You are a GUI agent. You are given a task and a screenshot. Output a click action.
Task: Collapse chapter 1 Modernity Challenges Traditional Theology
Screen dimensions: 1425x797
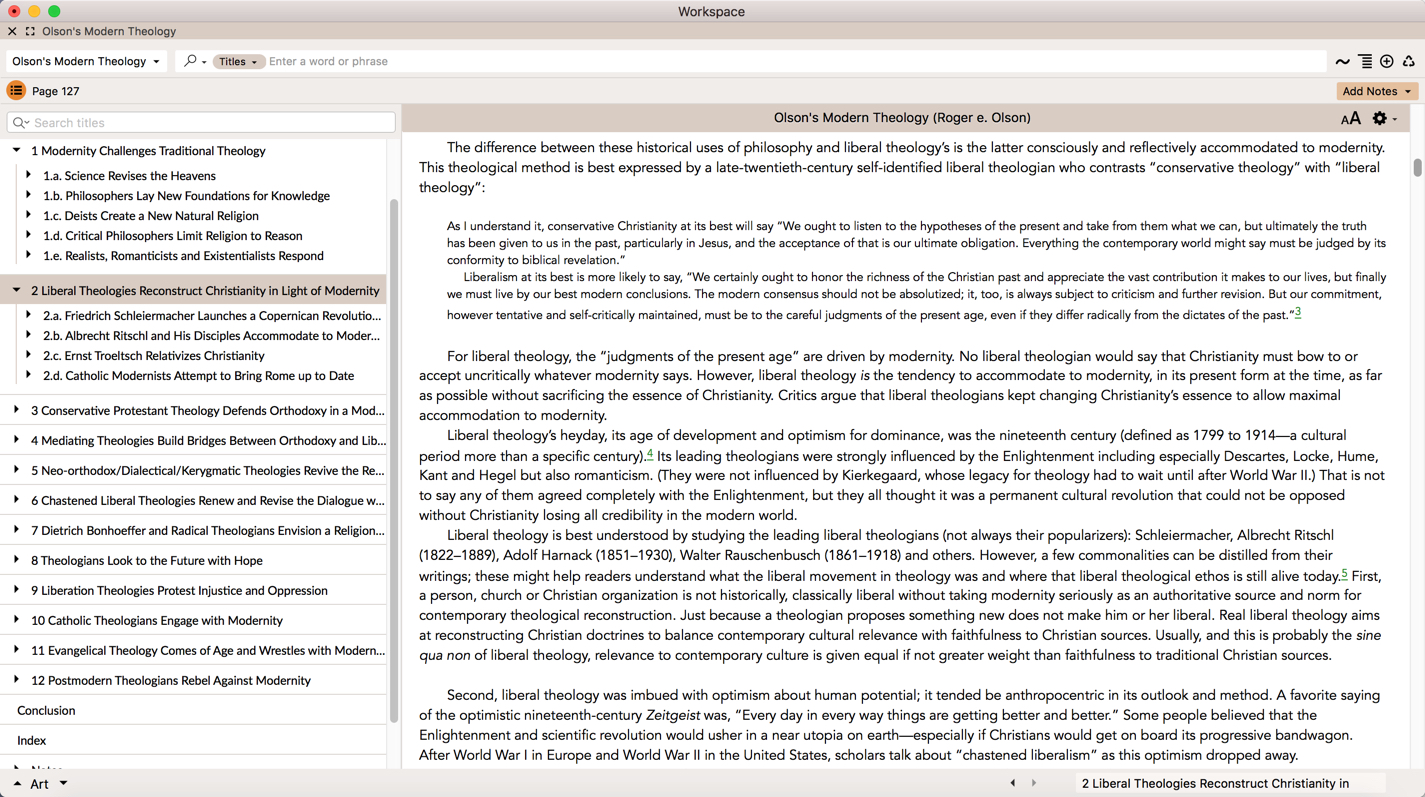pos(16,150)
